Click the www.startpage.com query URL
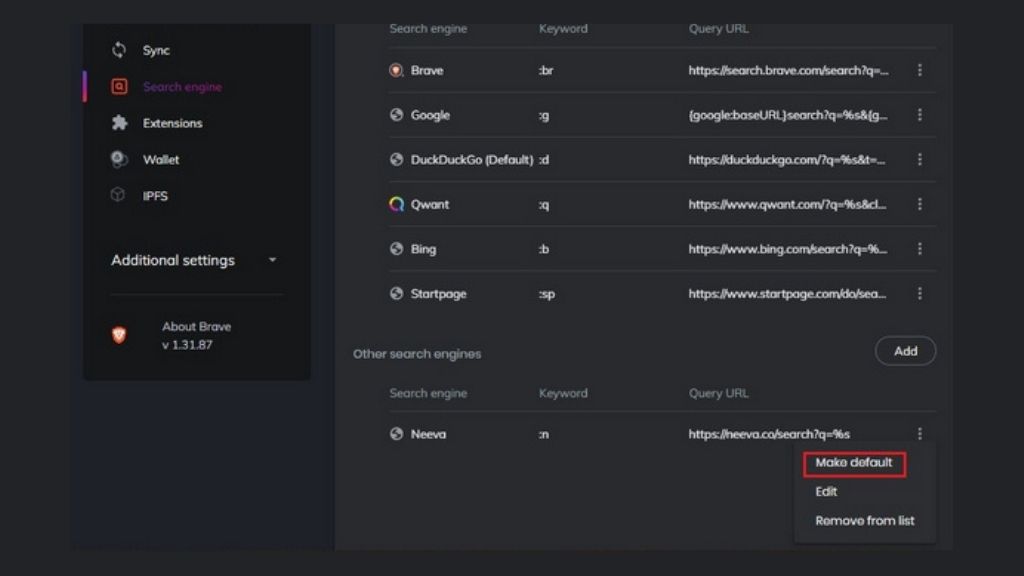Viewport: 1024px width, 576px height. 788,294
